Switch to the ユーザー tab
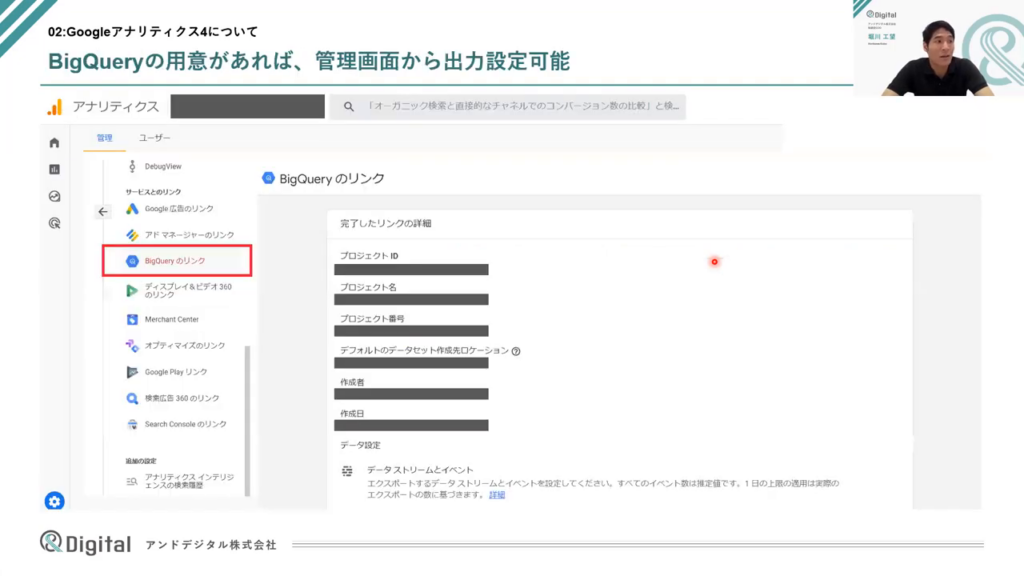Screen dimensions: 1024x576 pyautogui.click(x=154, y=138)
